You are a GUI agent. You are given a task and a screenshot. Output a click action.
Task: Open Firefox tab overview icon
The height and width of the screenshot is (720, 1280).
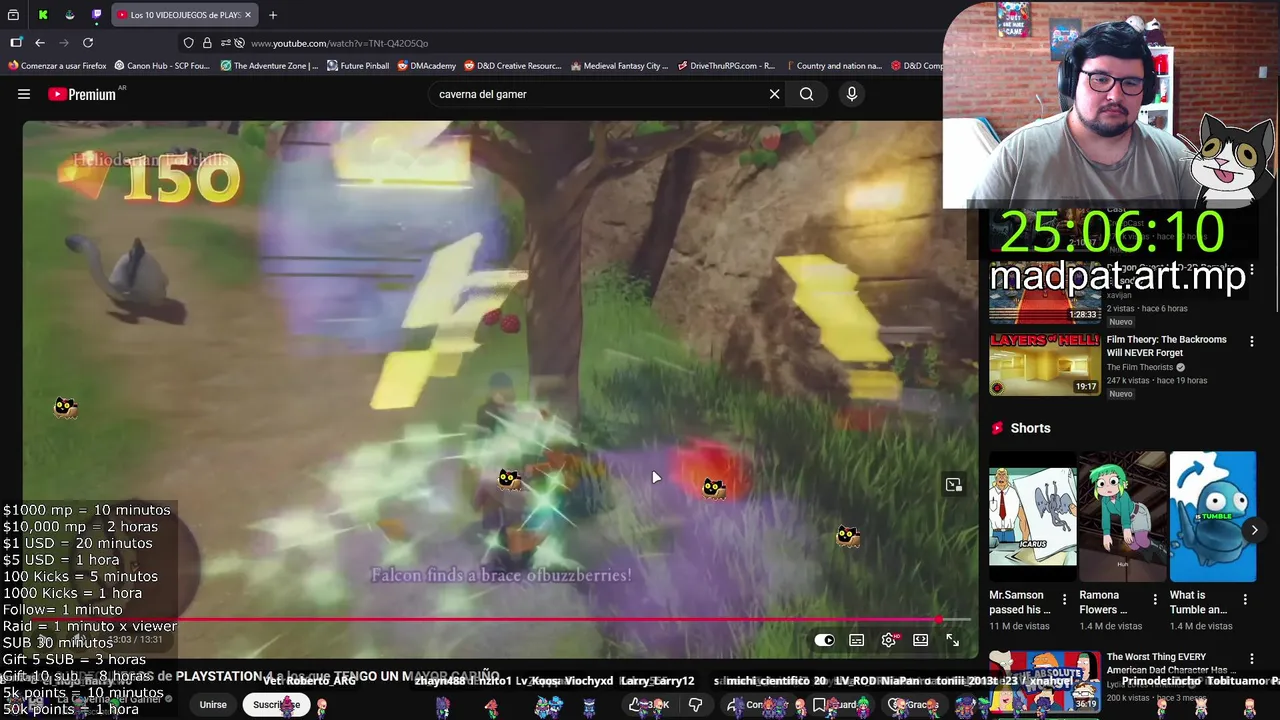[x=13, y=15]
